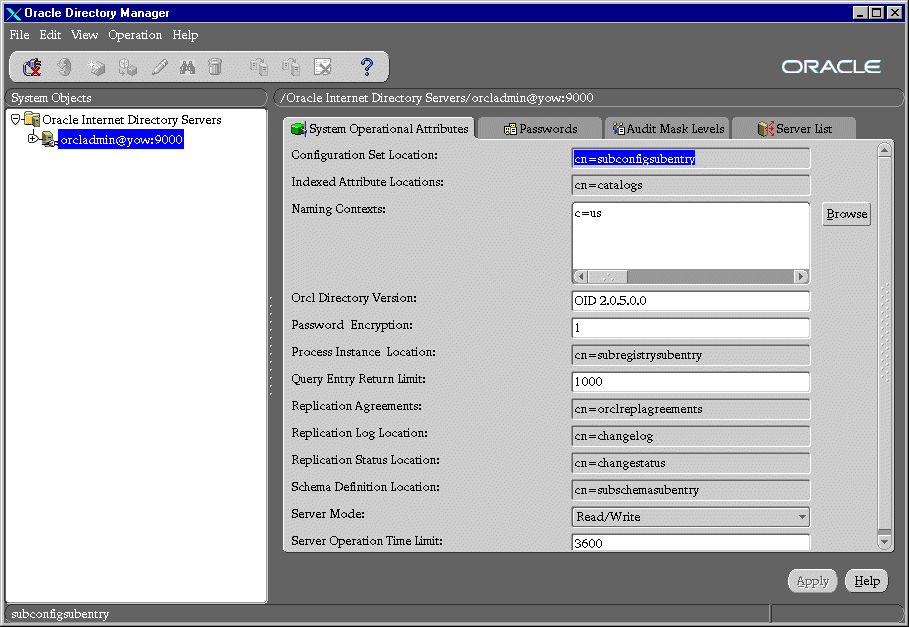Click the Query Entry Return Limit field
This screenshot has height=627, width=909.
coord(690,382)
